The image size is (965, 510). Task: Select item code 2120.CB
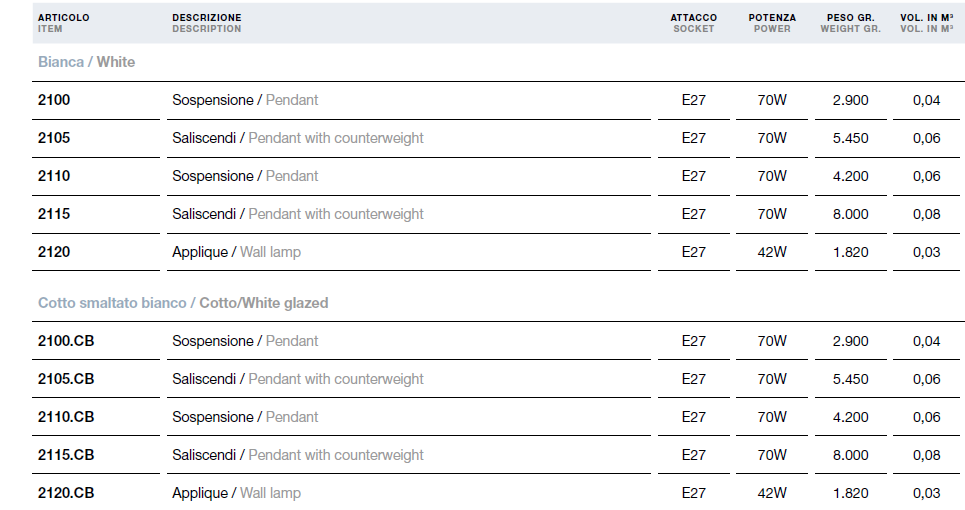coord(66,493)
